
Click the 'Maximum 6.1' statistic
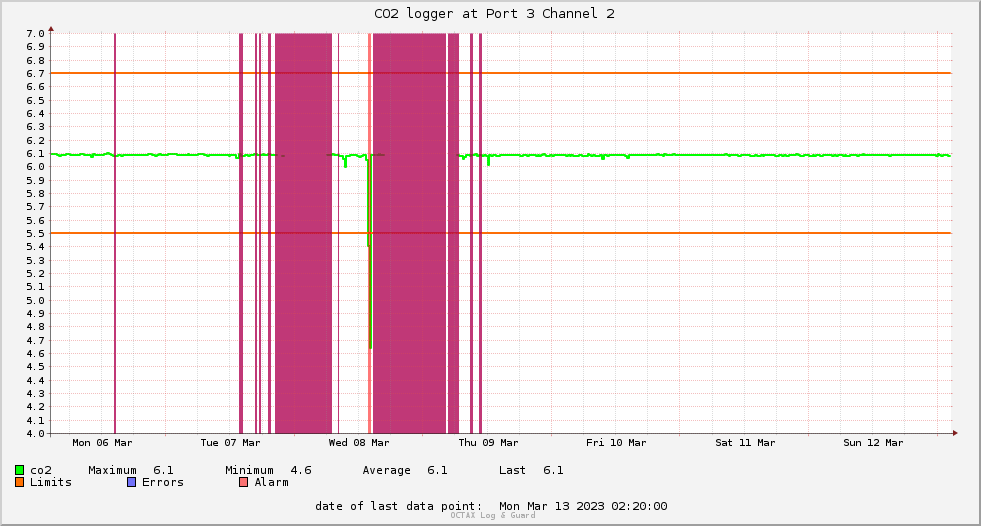131,470
